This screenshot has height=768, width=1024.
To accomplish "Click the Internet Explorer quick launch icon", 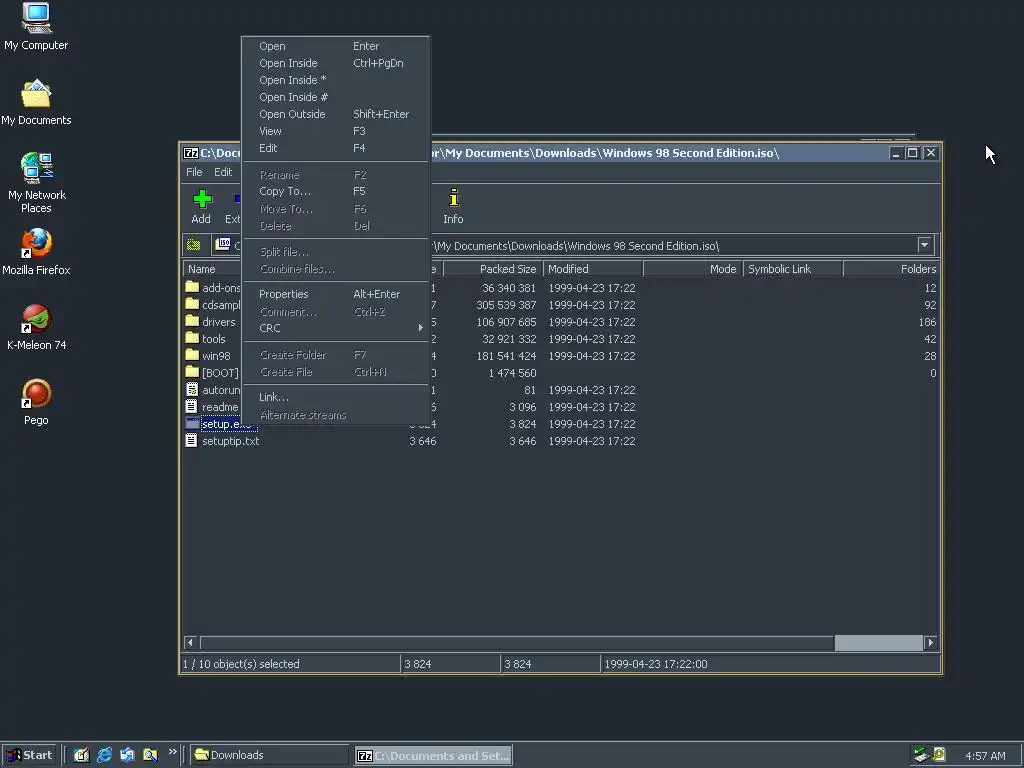I will (x=104, y=755).
